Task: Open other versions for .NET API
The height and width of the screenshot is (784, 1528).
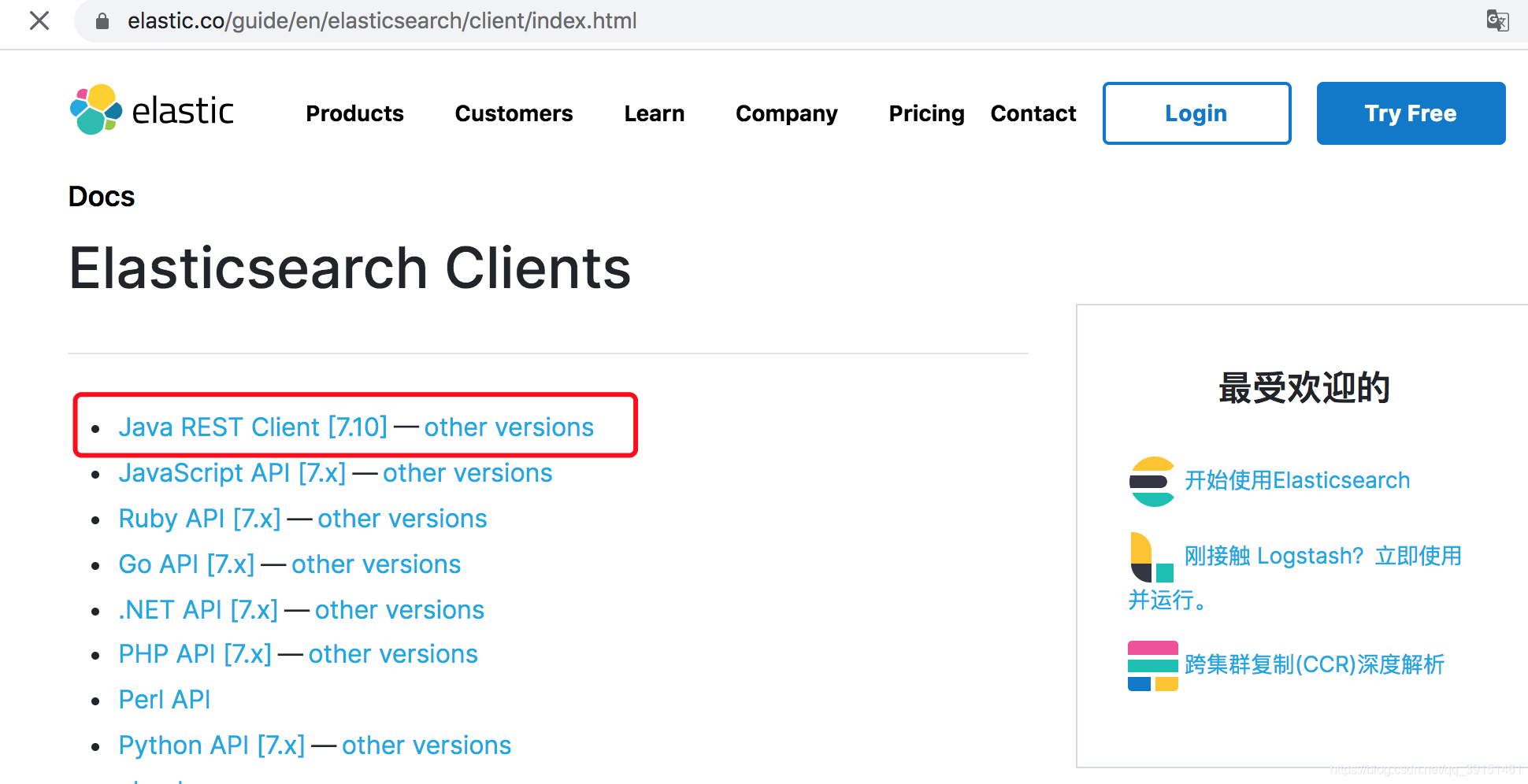Action: tap(399, 610)
